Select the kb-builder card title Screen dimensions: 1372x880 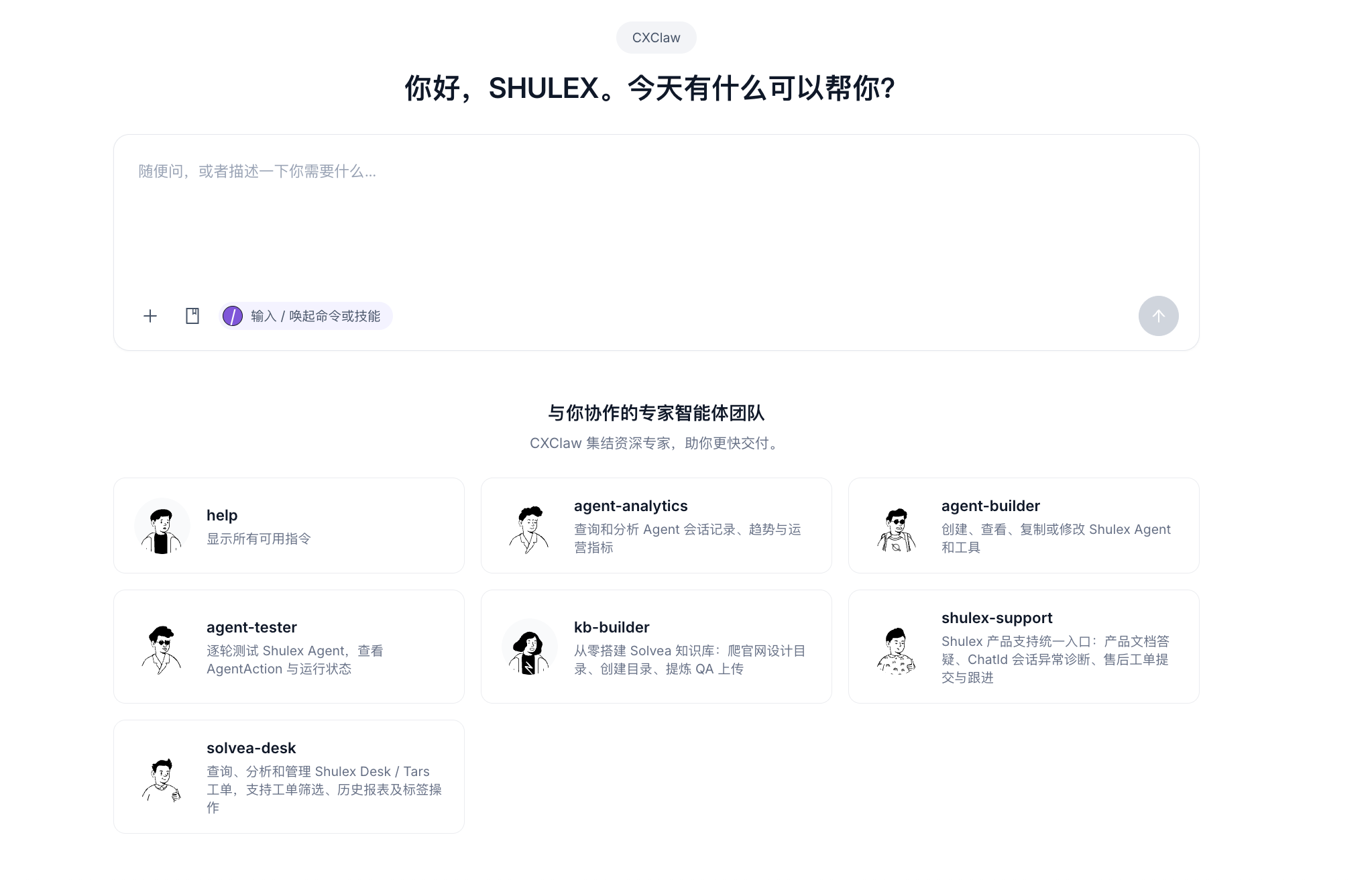point(612,627)
